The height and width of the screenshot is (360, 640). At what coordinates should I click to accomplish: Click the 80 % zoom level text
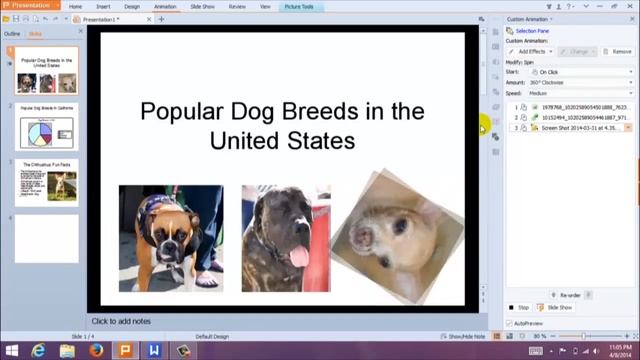[540, 336]
